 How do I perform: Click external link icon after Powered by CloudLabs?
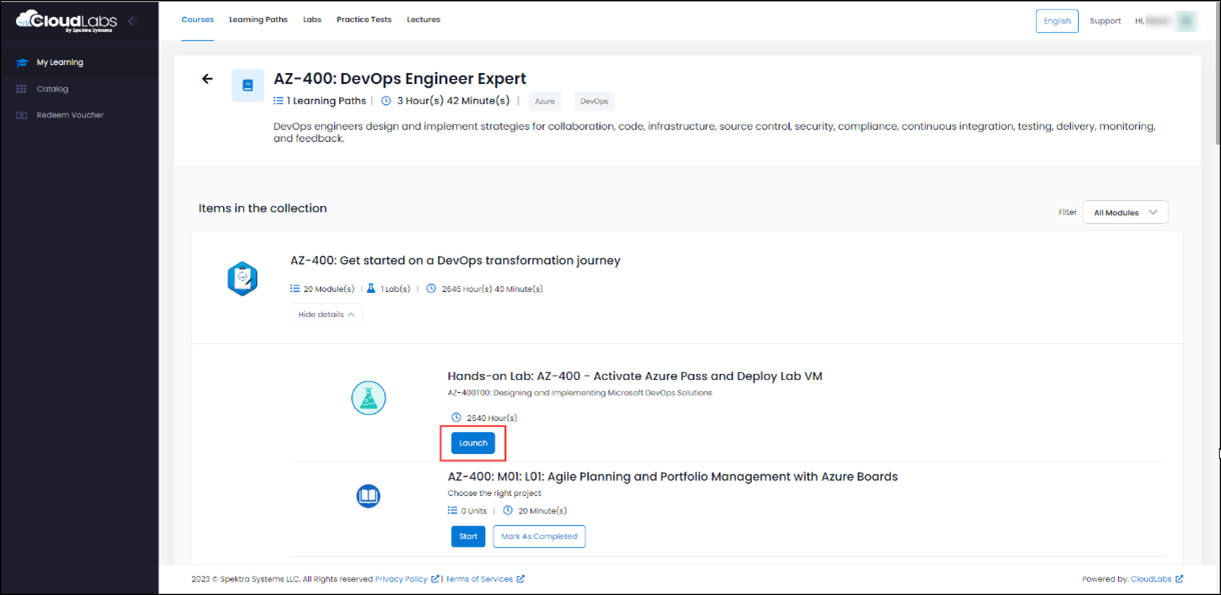click(x=1179, y=579)
